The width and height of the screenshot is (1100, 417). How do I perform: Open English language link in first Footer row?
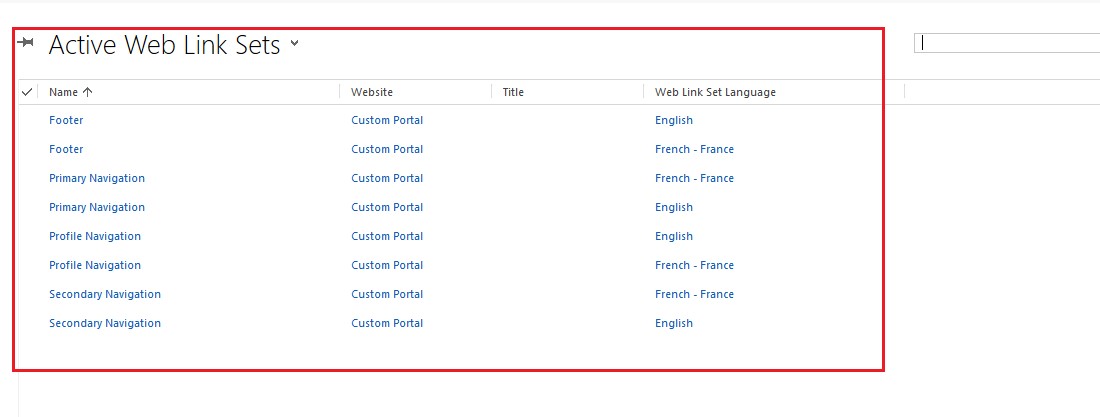click(x=673, y=120)
